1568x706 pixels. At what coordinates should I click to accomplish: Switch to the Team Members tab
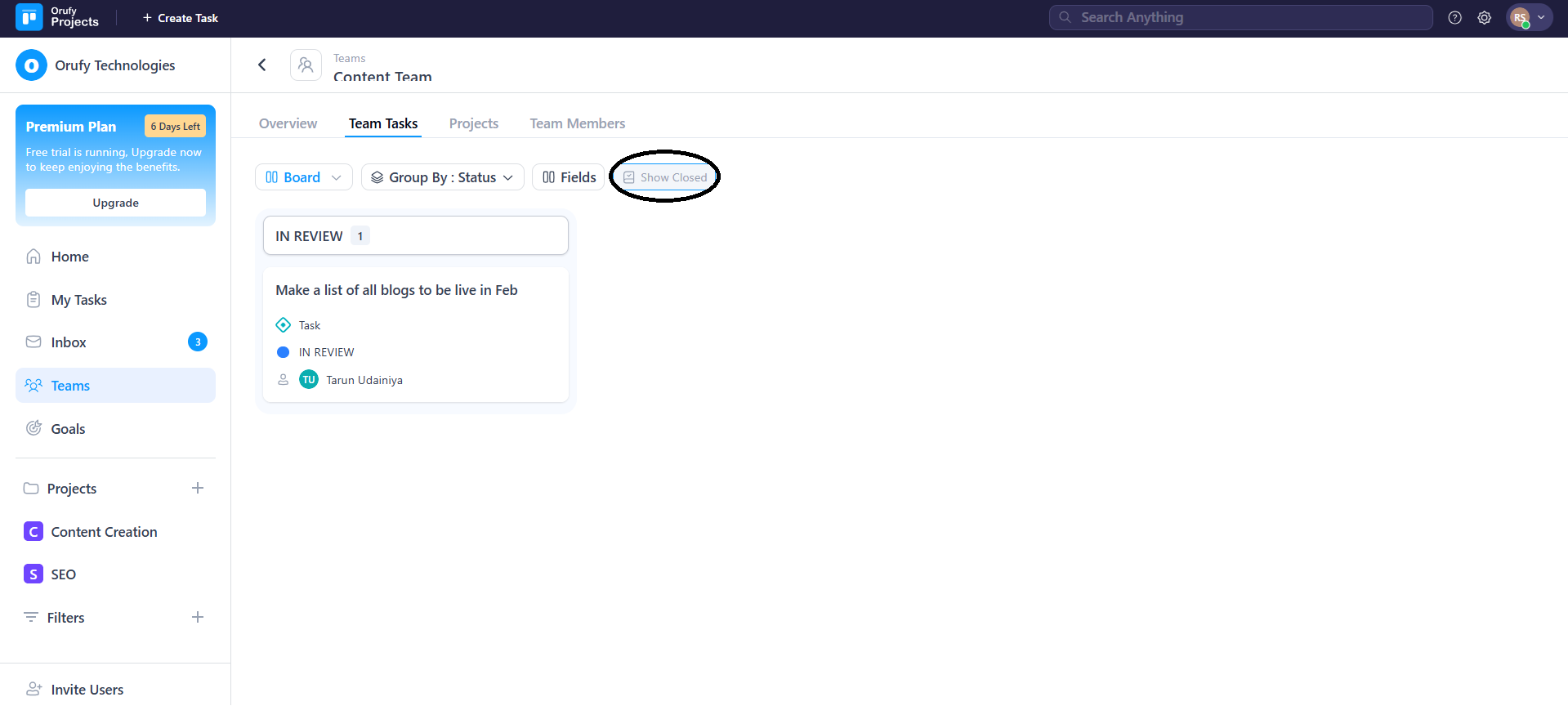577,123
